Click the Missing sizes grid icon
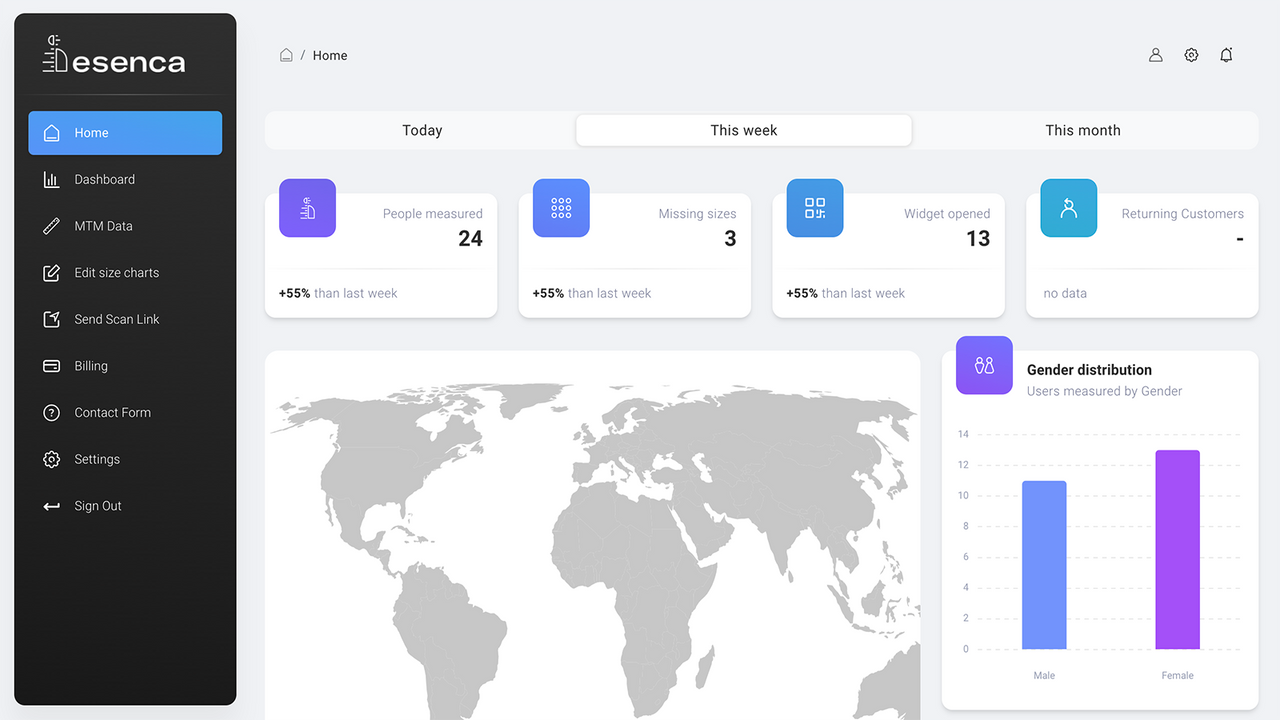 click(x=561, y=208)
